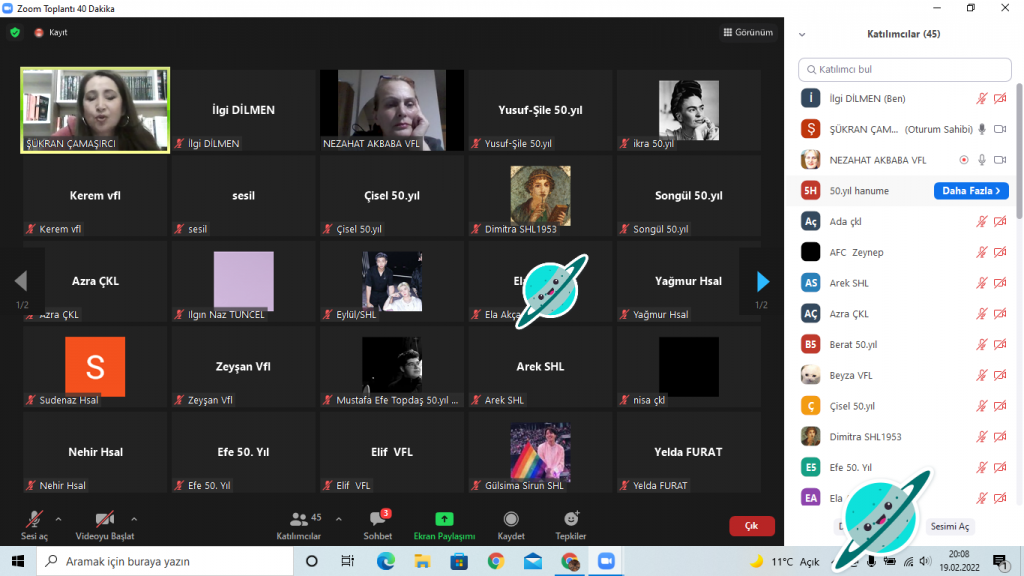This screenshot has width=1024, height=576.
Task: Expand video options arrow beside Videoyu Başlat
Action: tap(134, 519)
